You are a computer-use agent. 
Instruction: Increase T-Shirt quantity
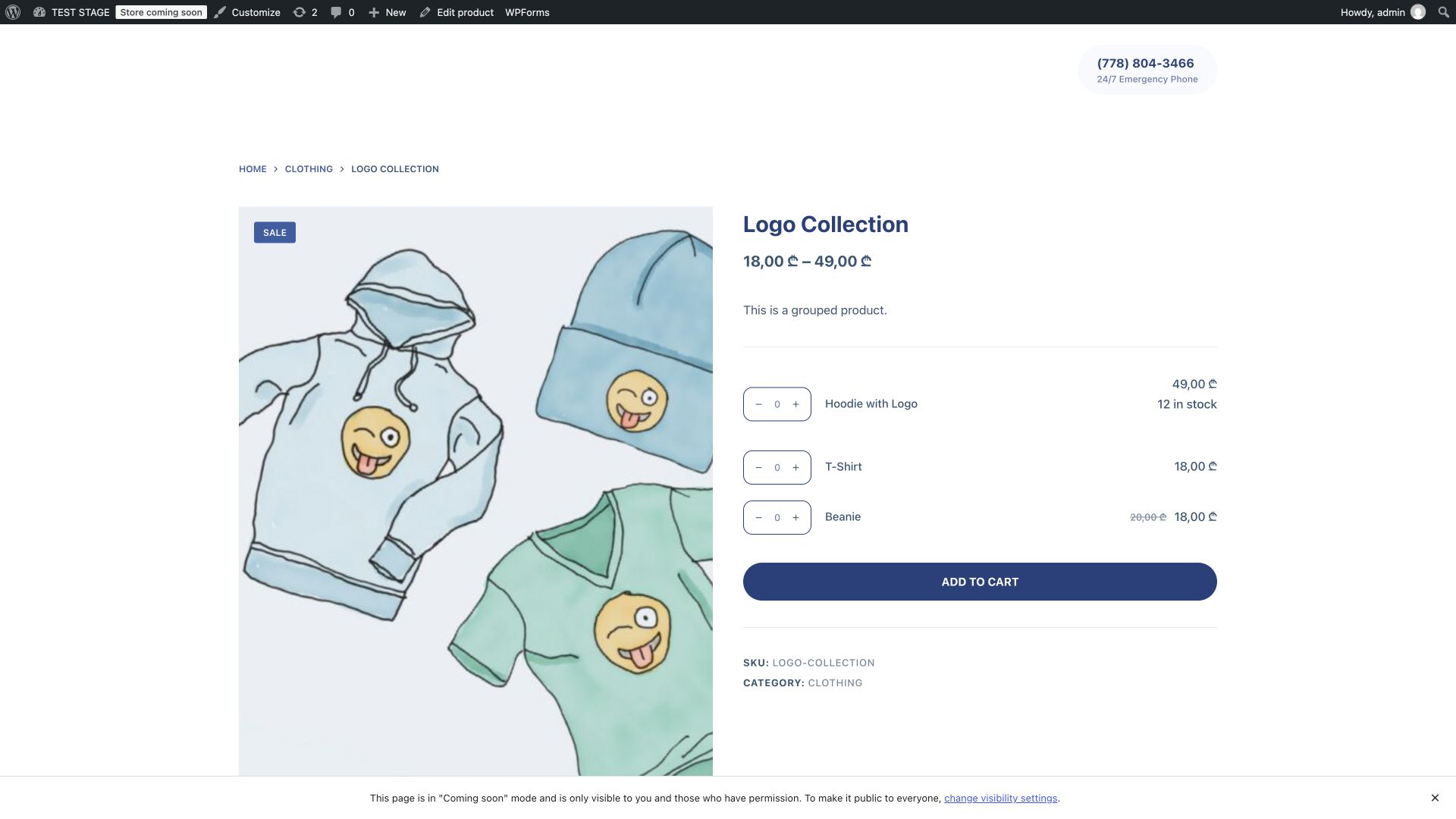tap(795, 467)
